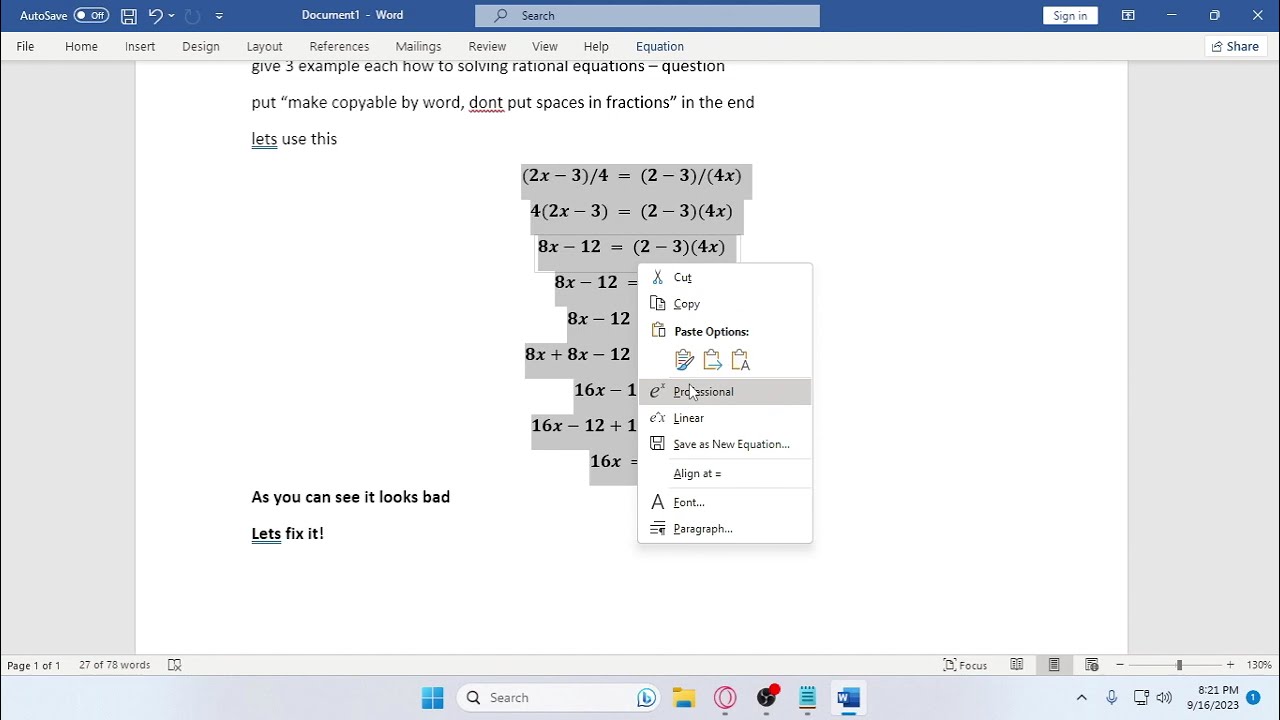1280x720 pixels.
Task: Click the Undo arrow icon
Action: [x=155, y=16]
